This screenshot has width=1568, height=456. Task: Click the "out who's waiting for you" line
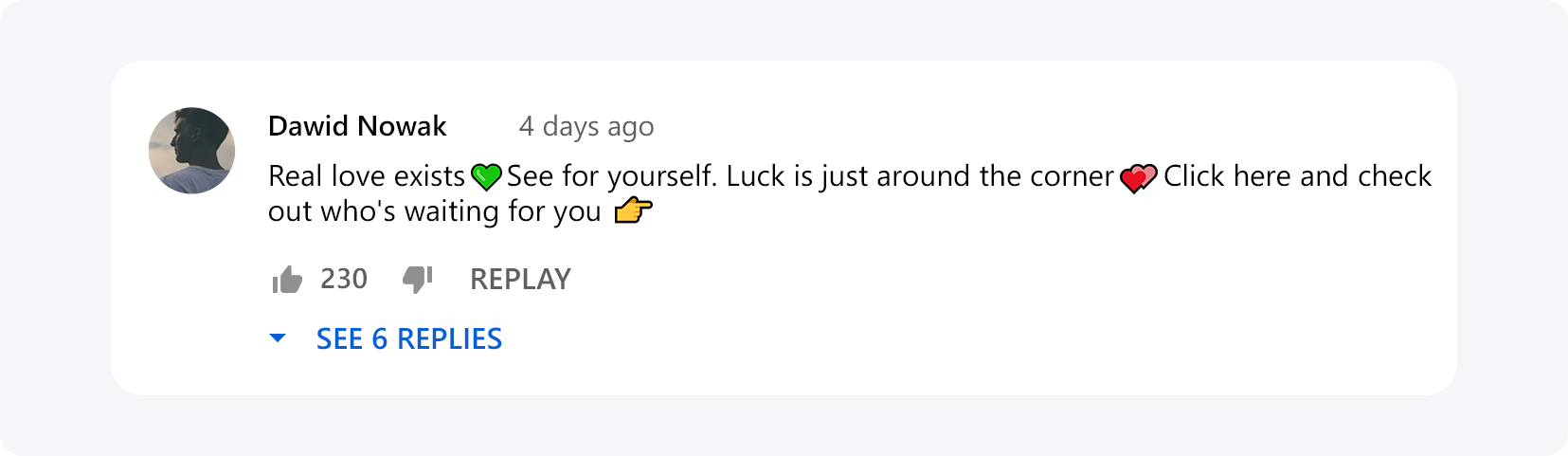tap(434, 211)
